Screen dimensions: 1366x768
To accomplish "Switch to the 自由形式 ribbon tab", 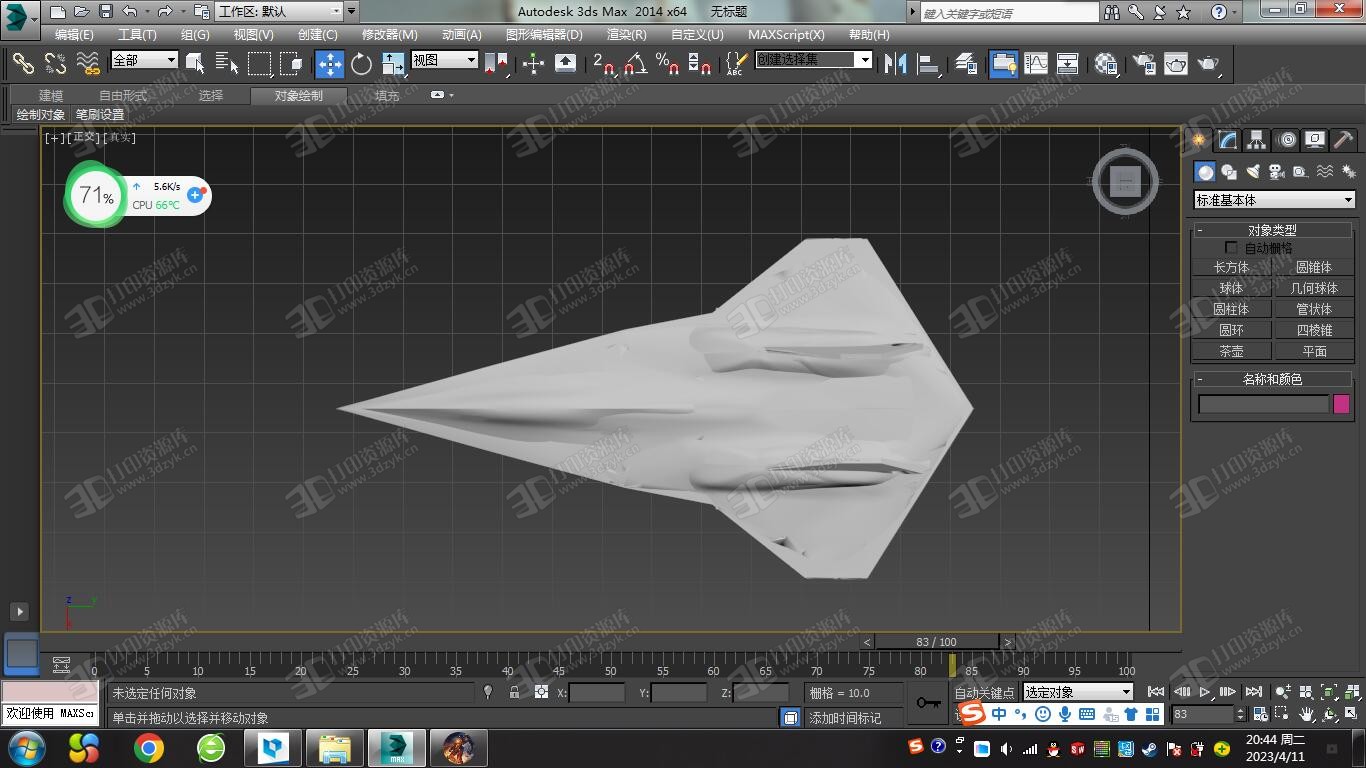I will click(122, 96).
